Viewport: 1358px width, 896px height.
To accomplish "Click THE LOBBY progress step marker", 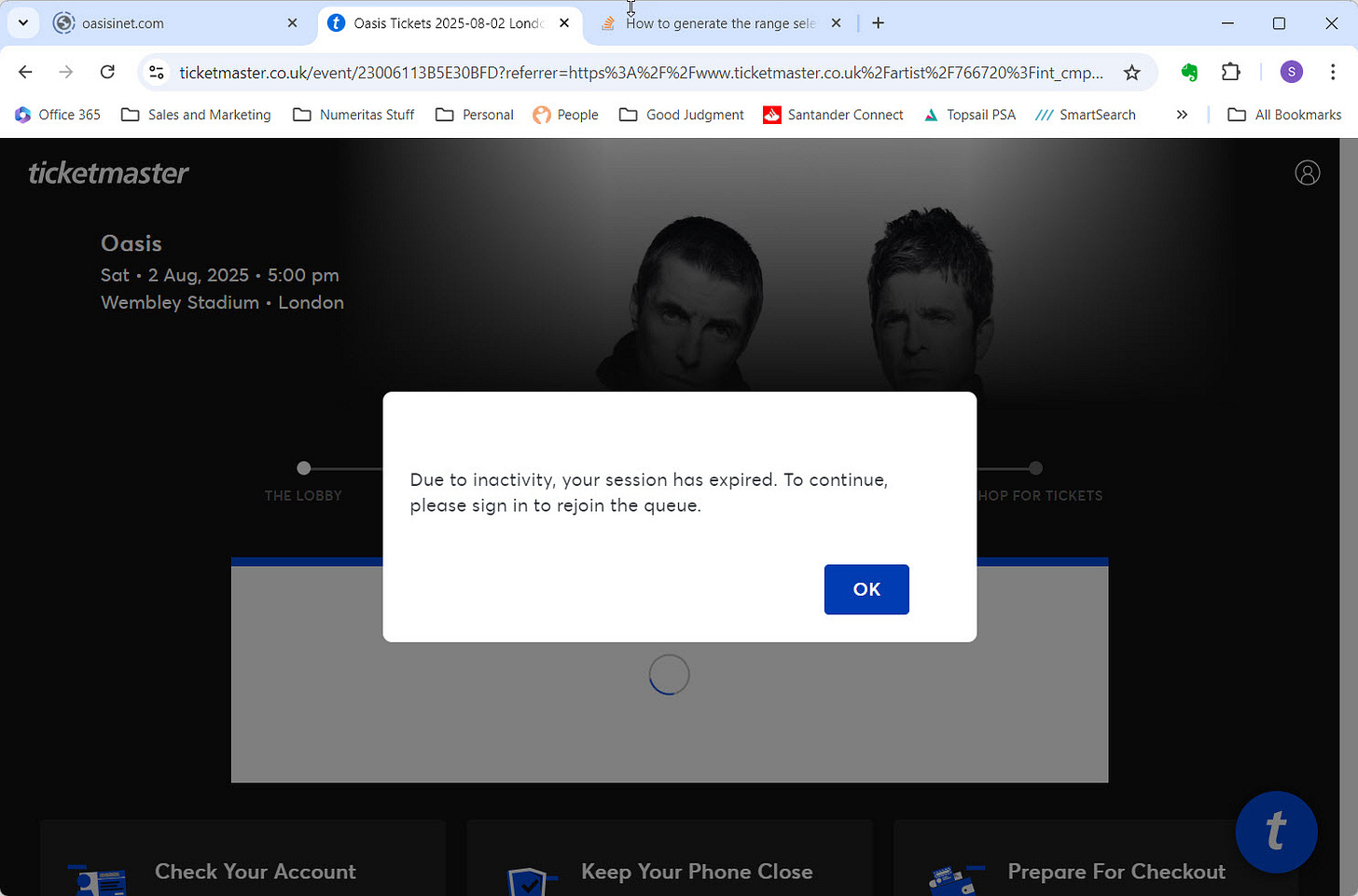I will click(x=303, y=468).
